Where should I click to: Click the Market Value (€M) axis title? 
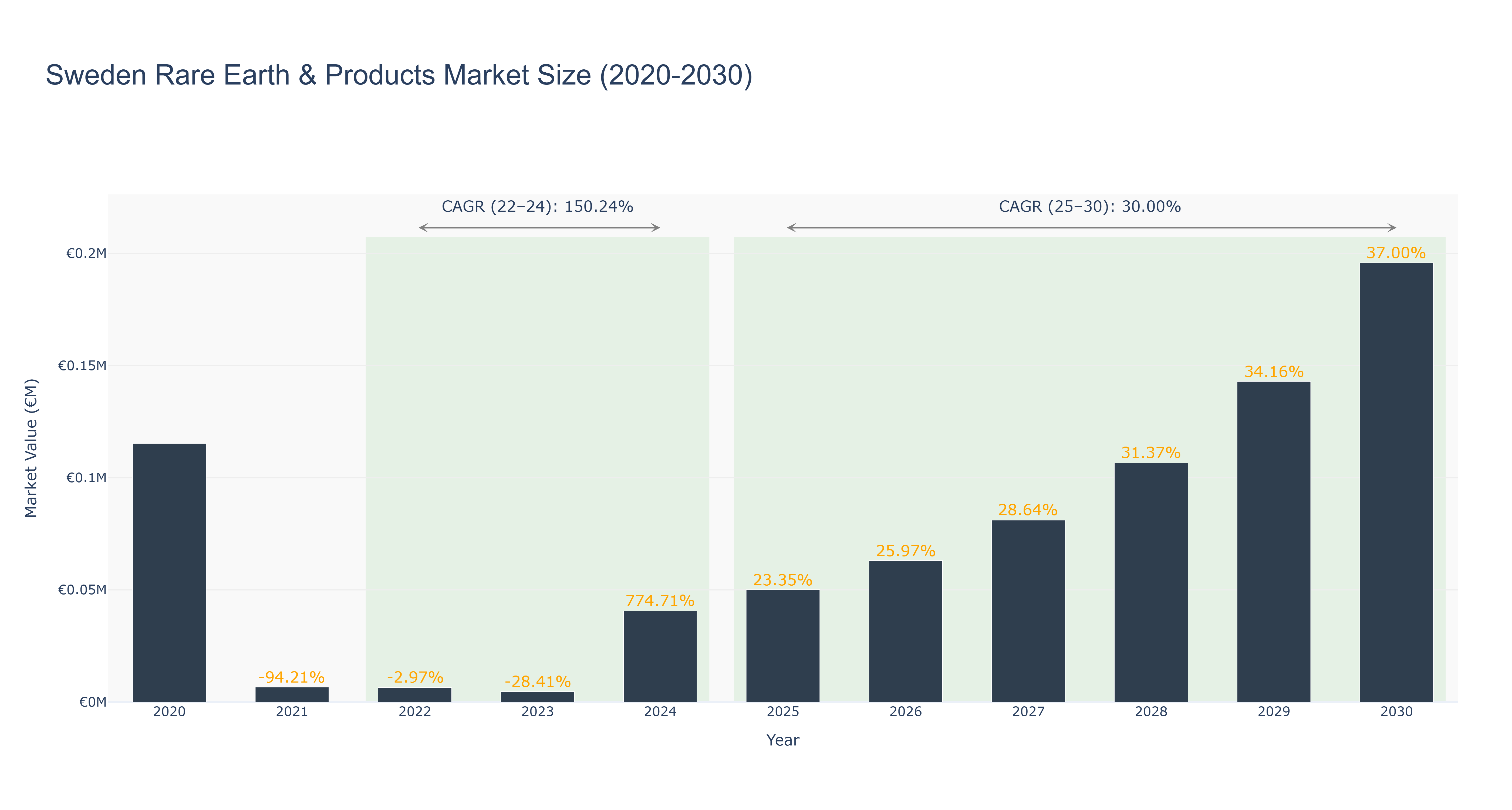(31, 448)
